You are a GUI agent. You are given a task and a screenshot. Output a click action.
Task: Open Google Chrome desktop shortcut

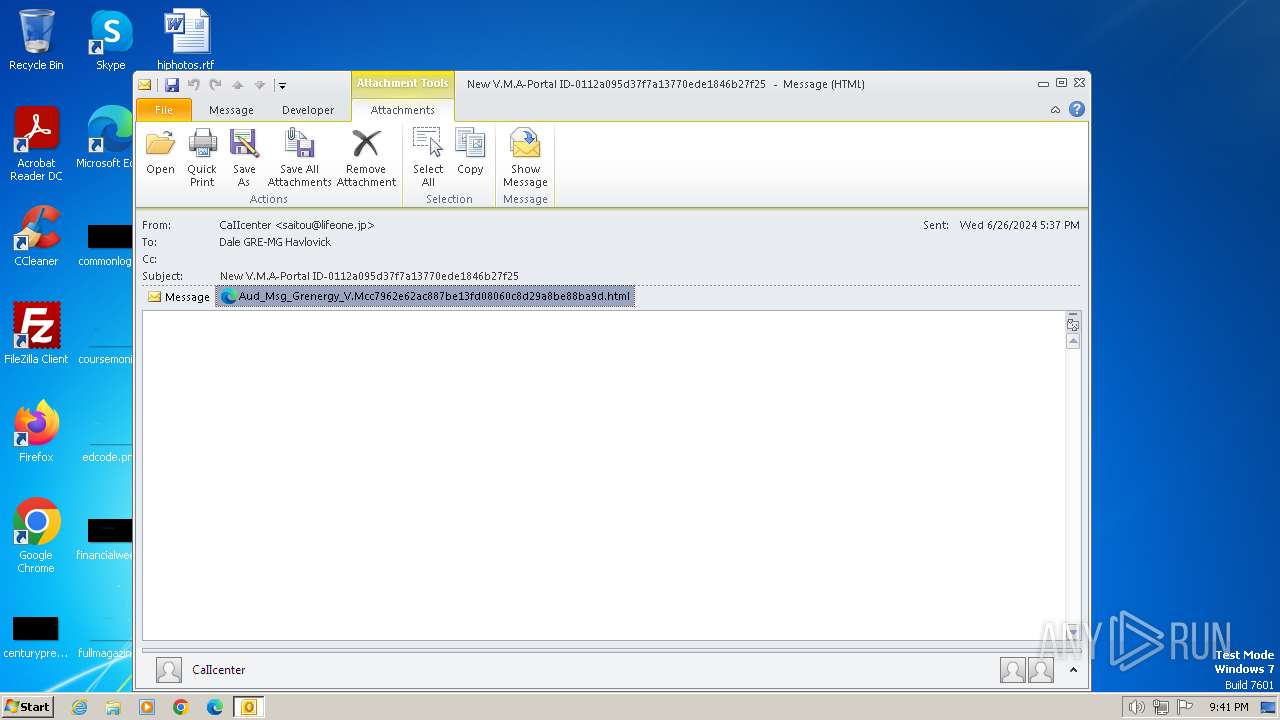pos(36,536)
